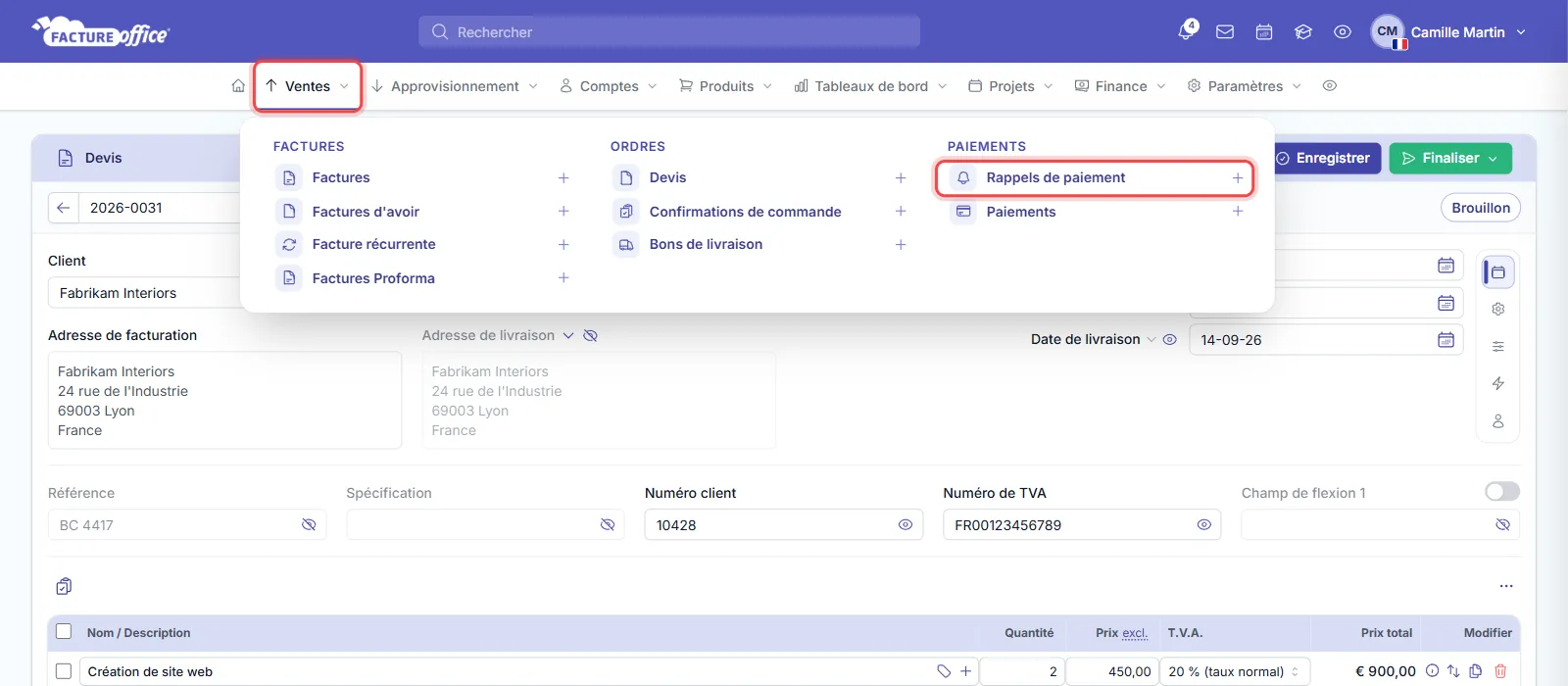Expand the Paramètres menu
Viewport: 1568px width, 686px height.
pos(1245,86)
